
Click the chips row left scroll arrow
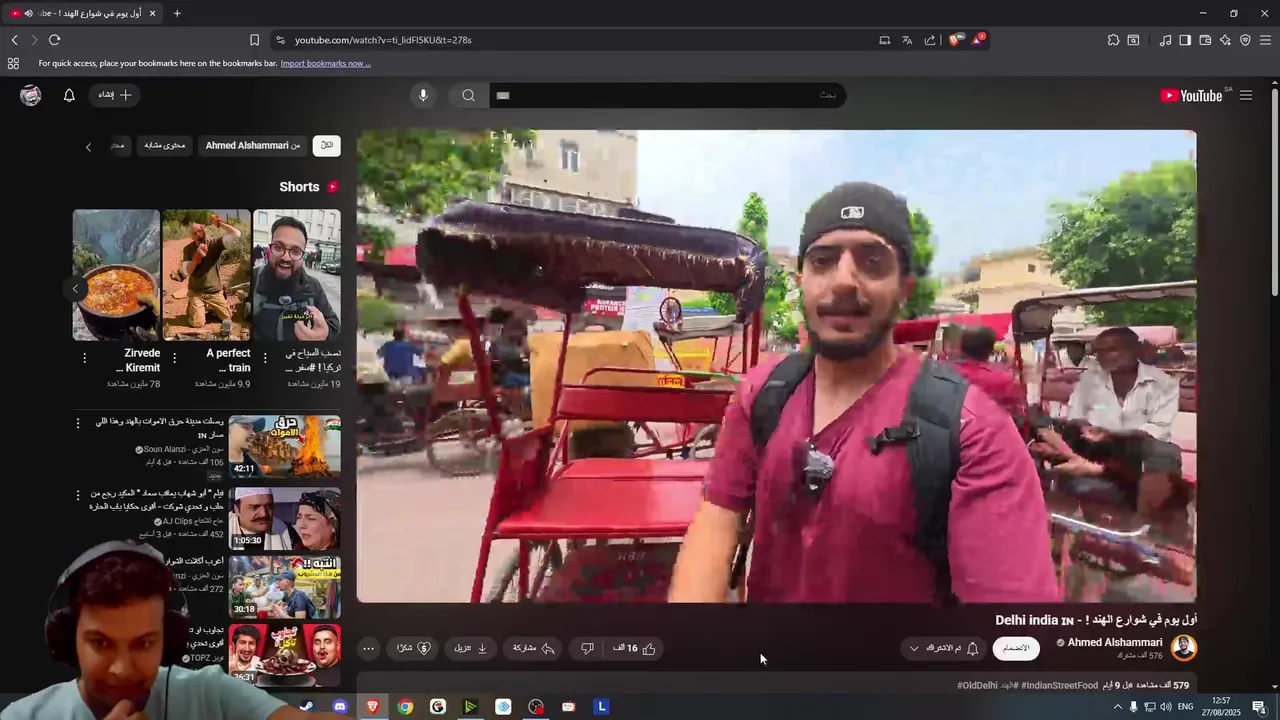click(88, 147)
